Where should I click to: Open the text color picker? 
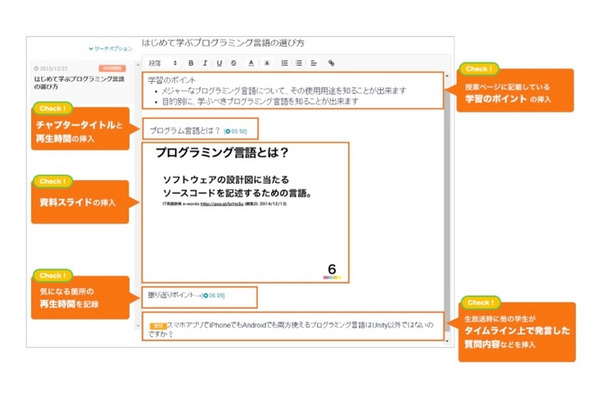point(251,63)
